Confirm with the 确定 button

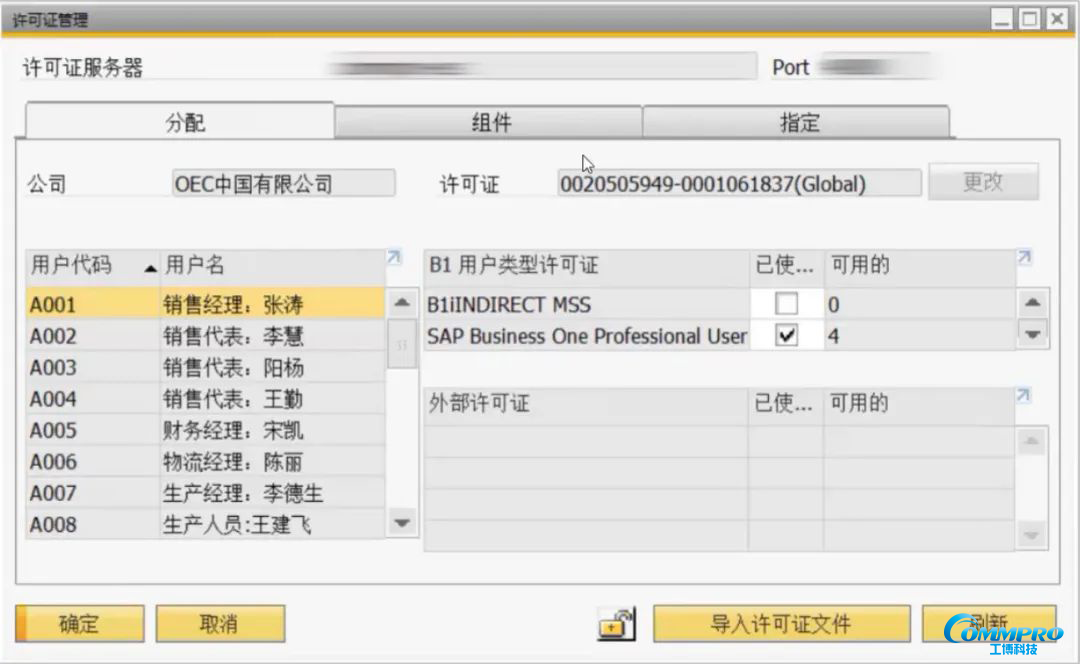(78, 623)
